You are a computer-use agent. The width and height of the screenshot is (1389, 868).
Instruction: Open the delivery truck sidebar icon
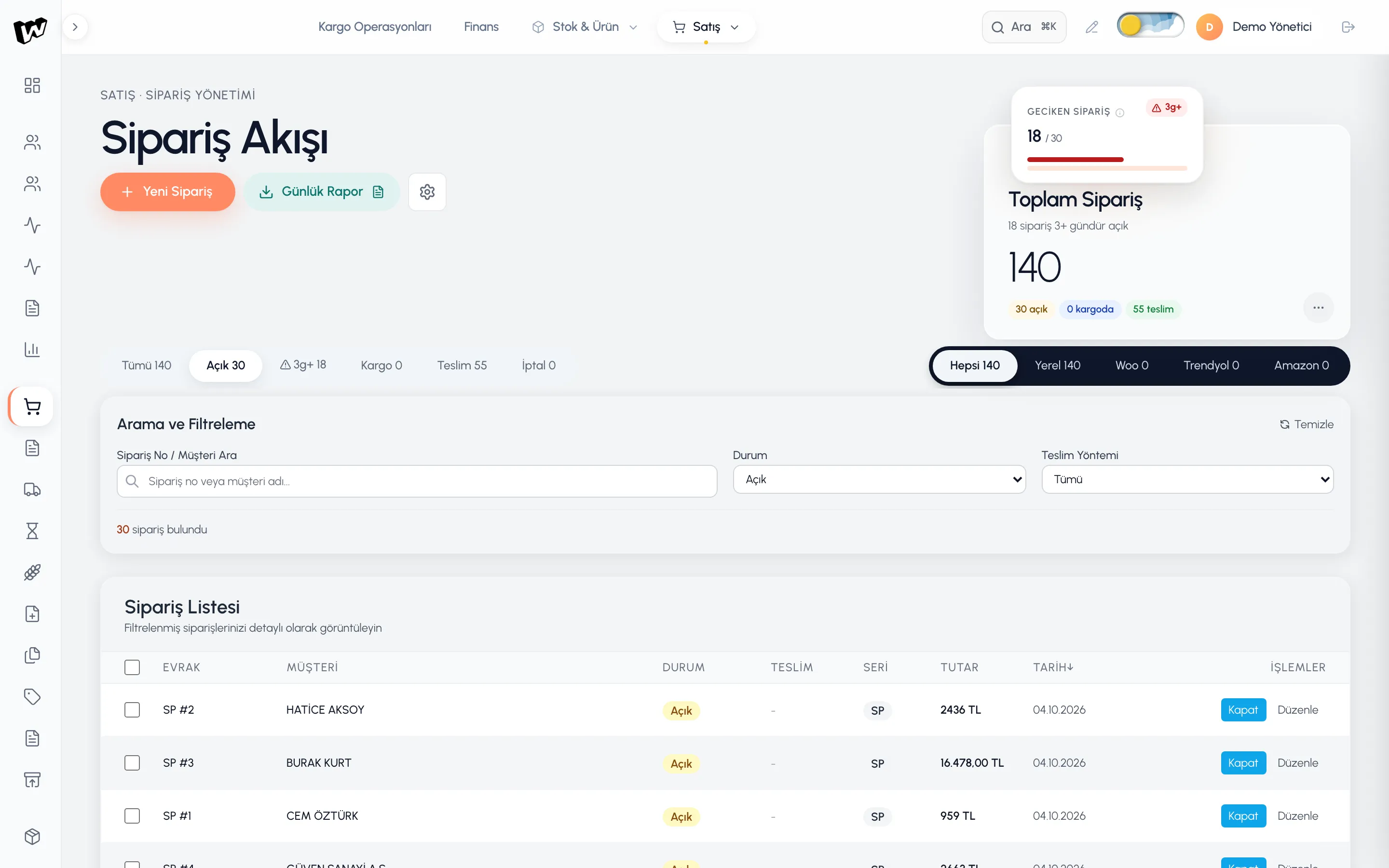click(32, 489)
